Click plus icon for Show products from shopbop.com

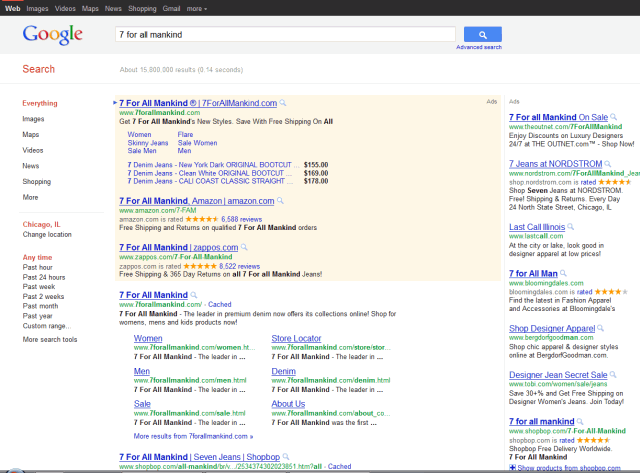tap(513, 468)
